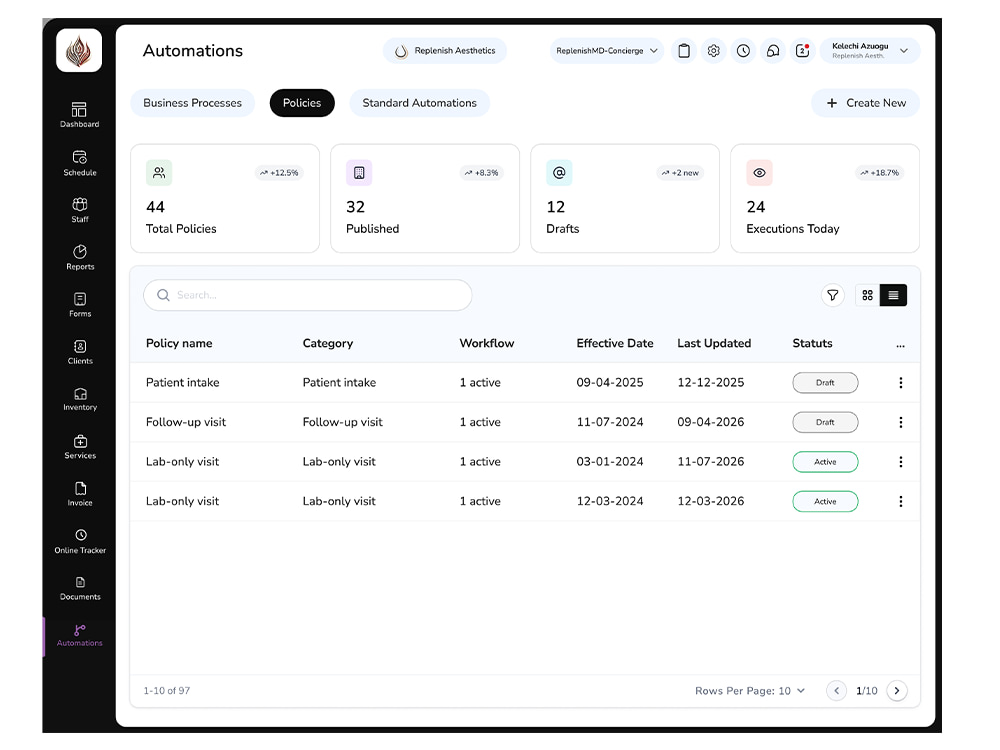Open Services from the sidebar

[80, 447]
